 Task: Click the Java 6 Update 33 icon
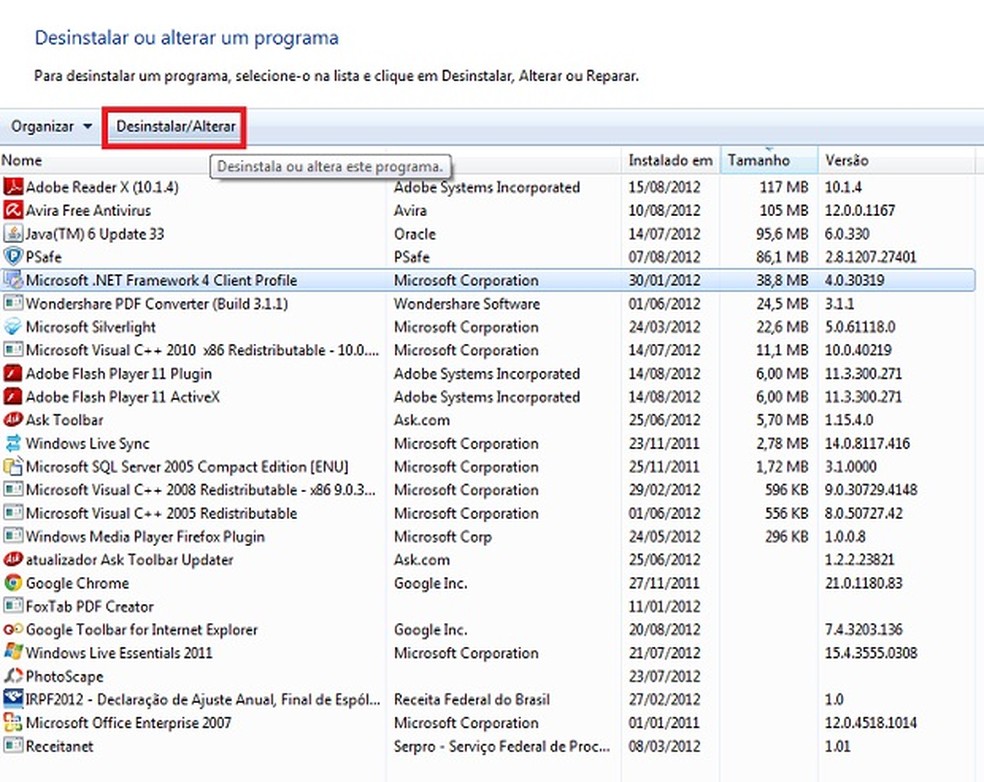pos(13,234)
